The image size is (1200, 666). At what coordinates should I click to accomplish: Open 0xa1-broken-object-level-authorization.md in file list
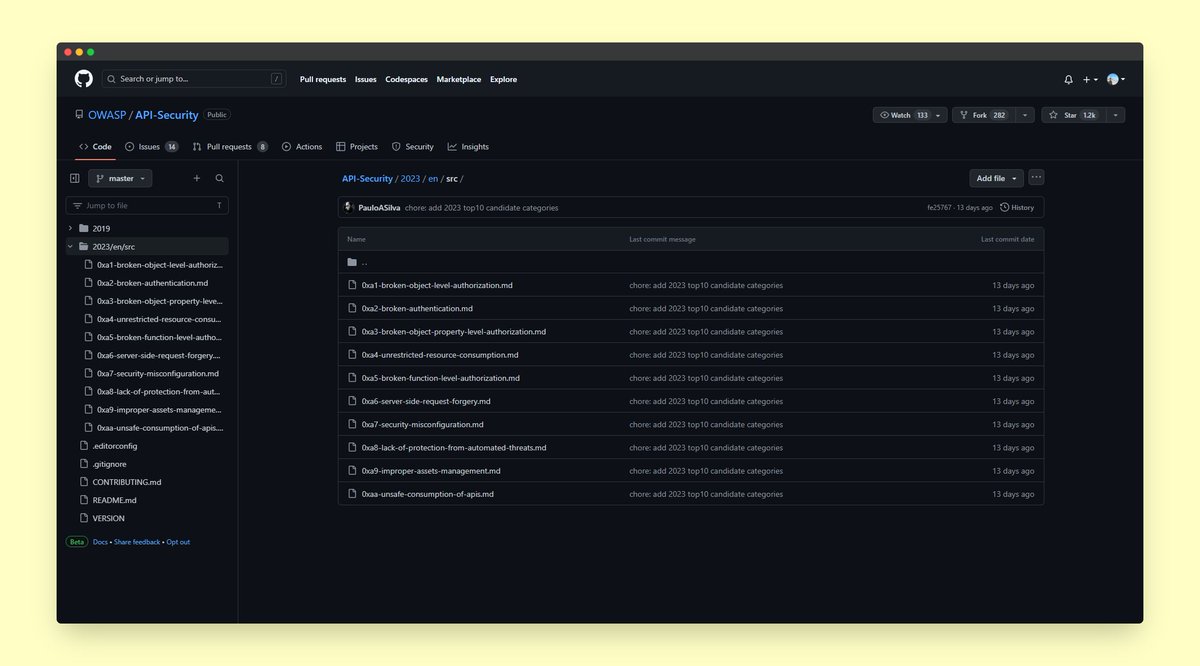[437, 285]
